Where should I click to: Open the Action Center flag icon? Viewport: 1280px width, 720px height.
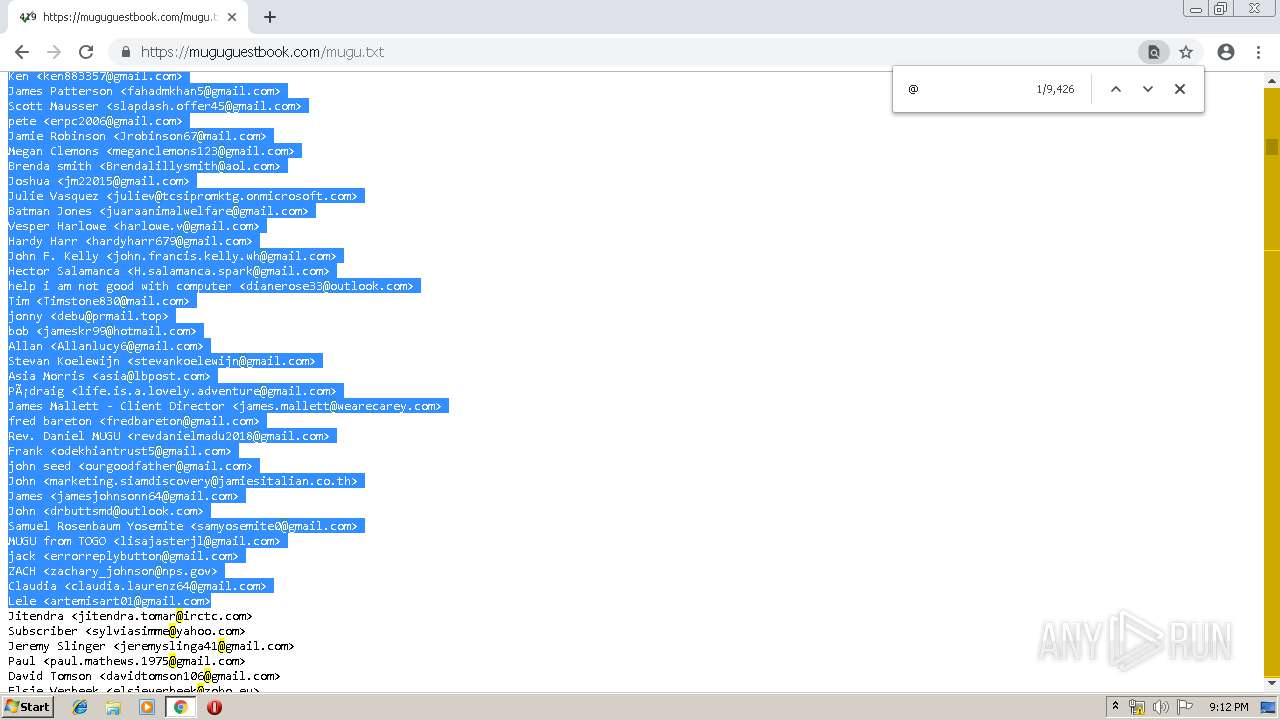[x=1185, y=707]
